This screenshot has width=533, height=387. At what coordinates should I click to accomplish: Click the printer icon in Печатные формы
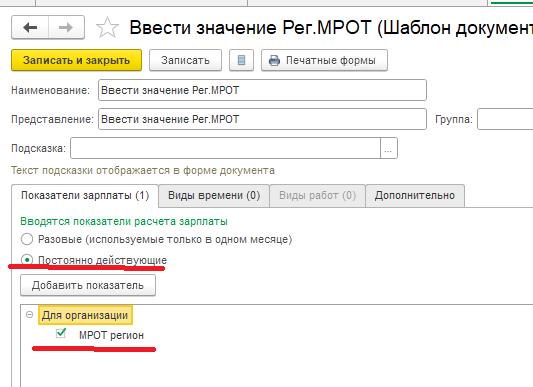(x=274, y=60)
